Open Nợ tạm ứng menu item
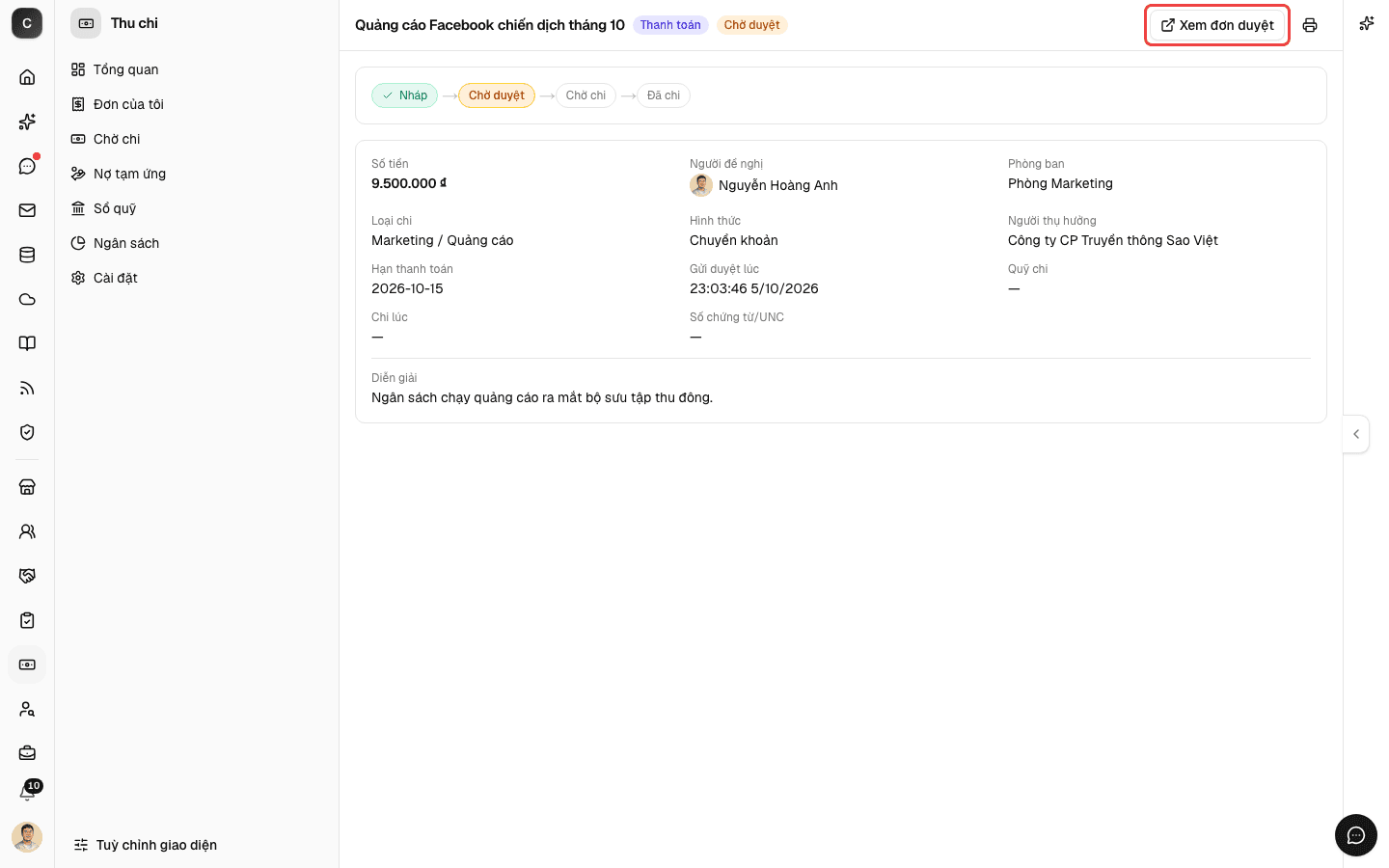This screenshot has width=1389, height=868. point(197,174)
